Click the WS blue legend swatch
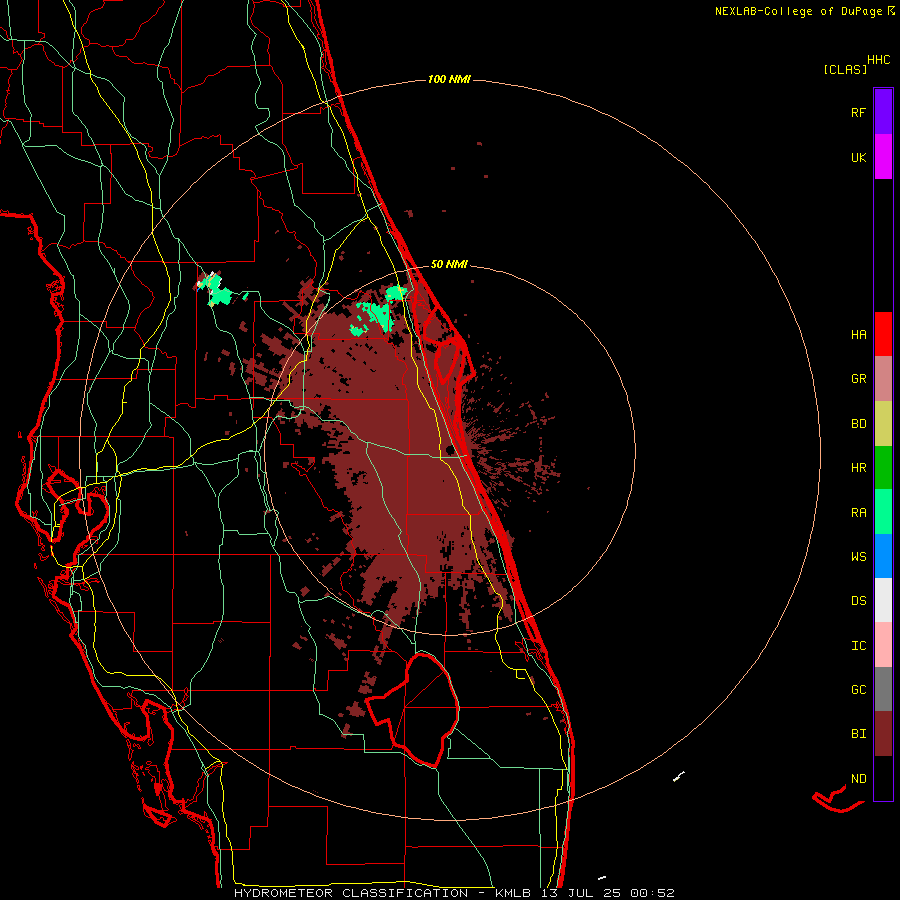Image resolution: width=900 pixels, height=900 pixels. (883, 556)
